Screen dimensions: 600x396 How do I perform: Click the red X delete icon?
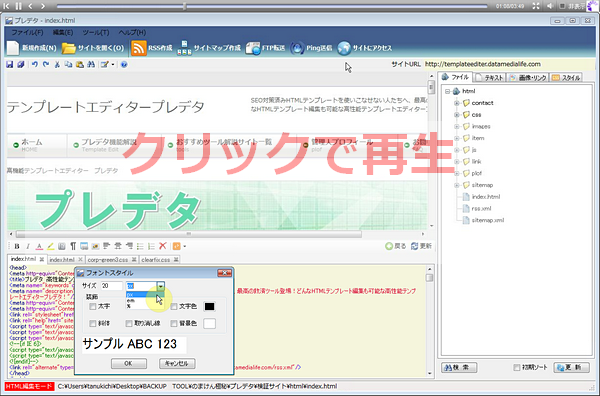click(x=163, y=246)
